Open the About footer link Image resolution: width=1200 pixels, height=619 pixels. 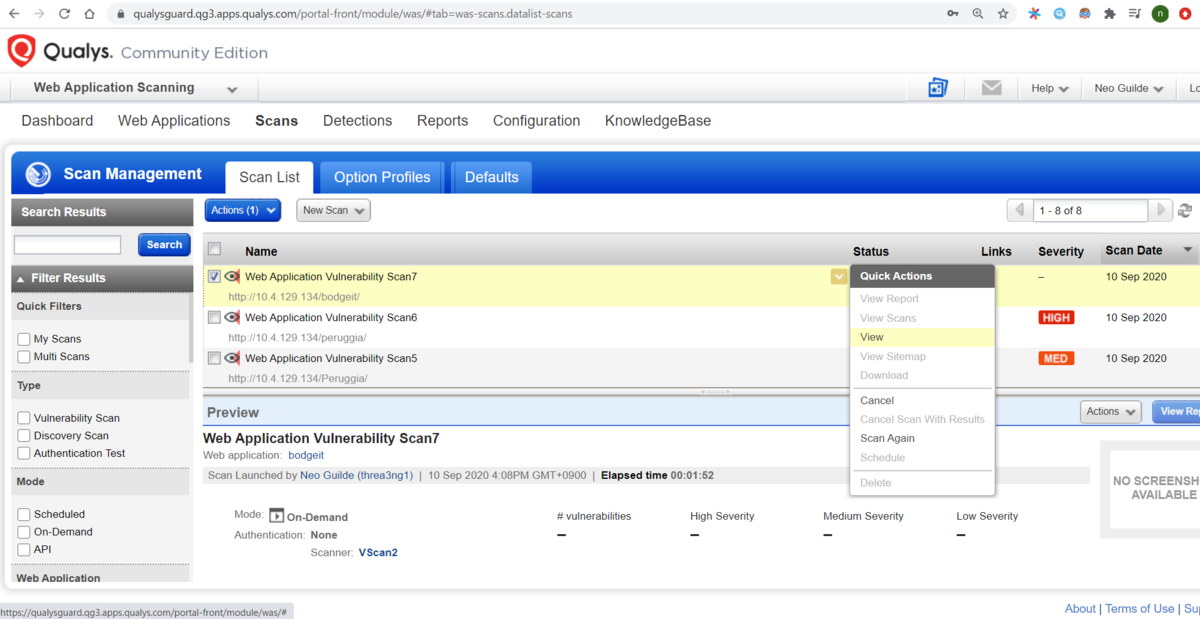point(1080,608)
